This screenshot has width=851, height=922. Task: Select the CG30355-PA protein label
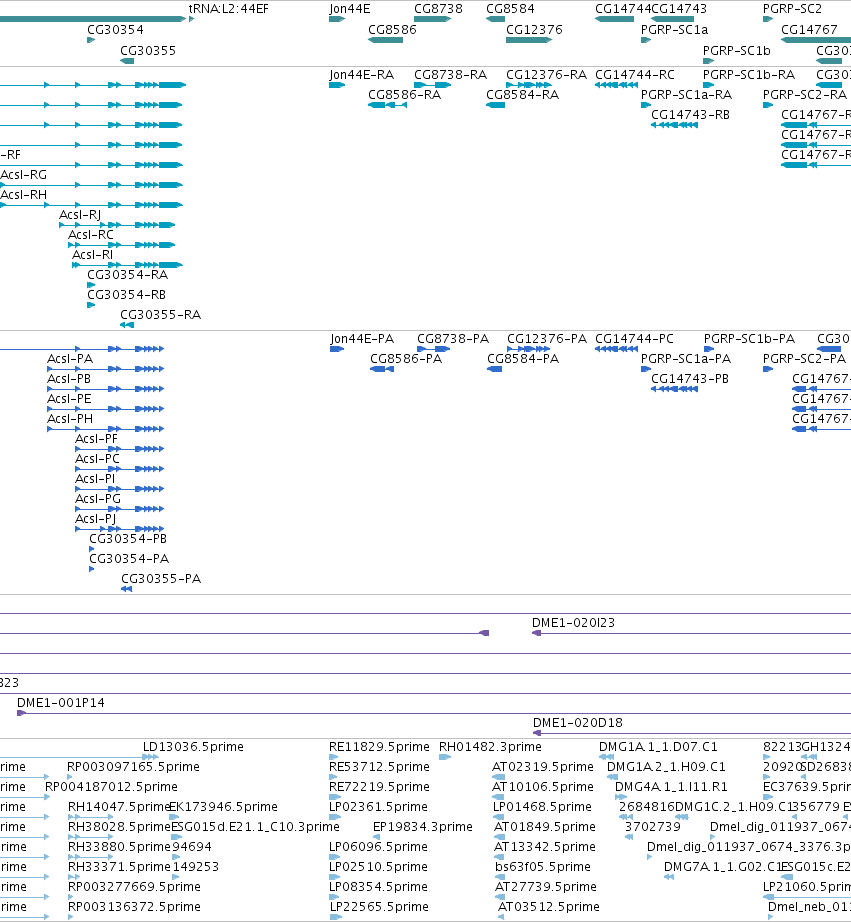[161, 579]
